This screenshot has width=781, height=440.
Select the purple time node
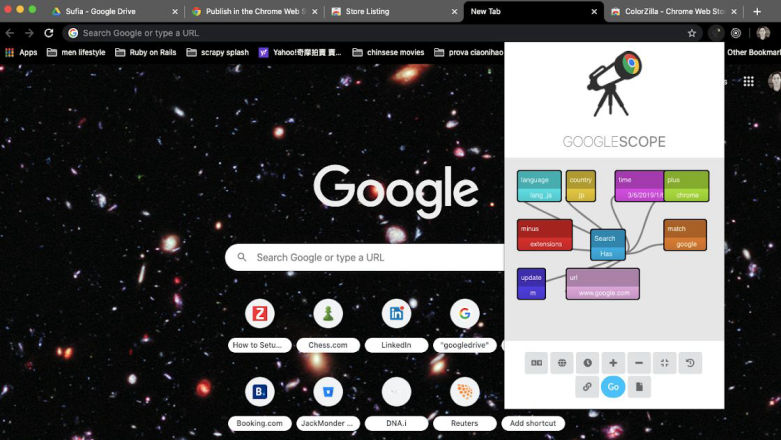click(639, 186)
